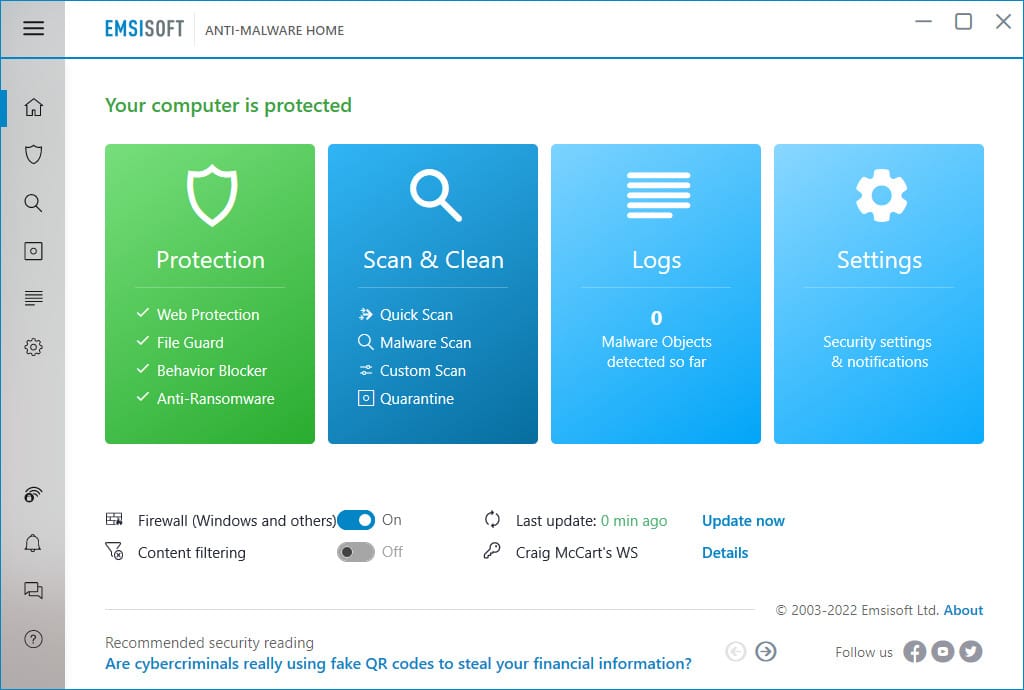Open license Details link
This screenshot has height=690, width=1024.
(x=725, y=553)
